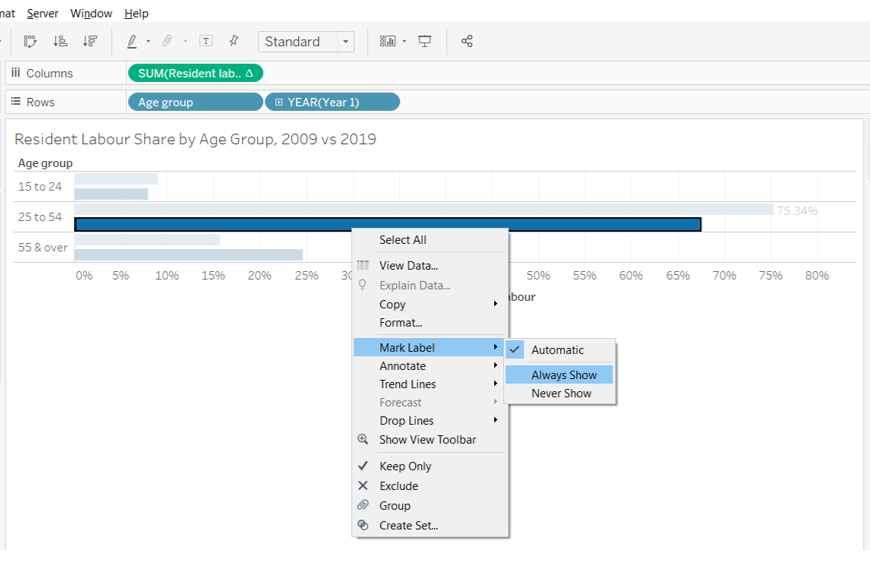
Task: Click the Share workbook icon
Action: tap(467, 41)
